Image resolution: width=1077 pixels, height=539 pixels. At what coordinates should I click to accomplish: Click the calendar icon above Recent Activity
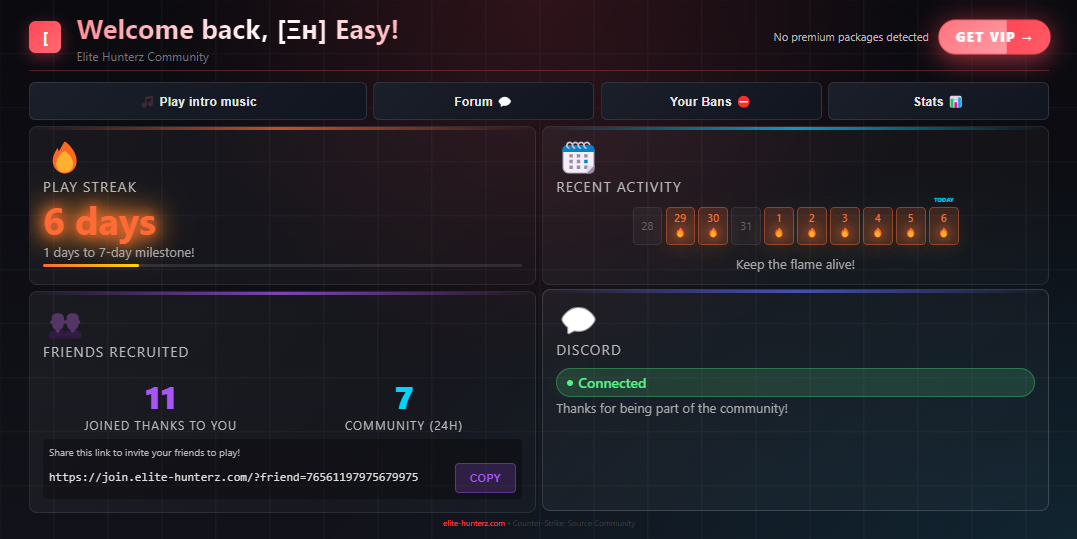click(578, 158)
